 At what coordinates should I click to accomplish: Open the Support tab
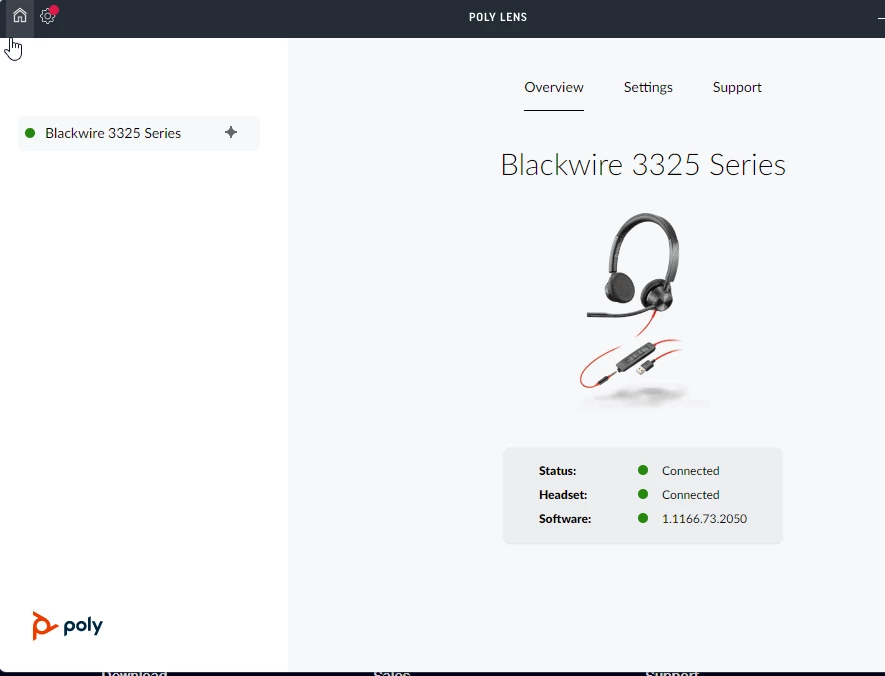tap(737, 87)
